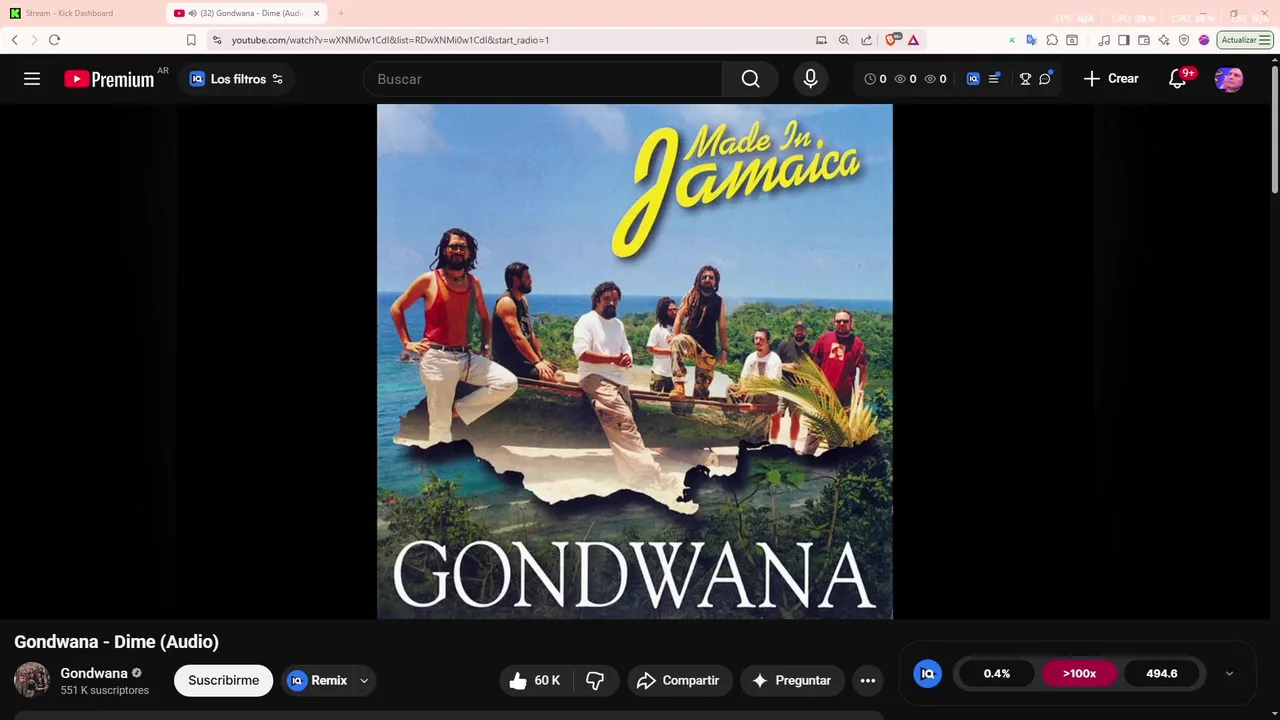Click the Preguntar button

tap(793, 680)
